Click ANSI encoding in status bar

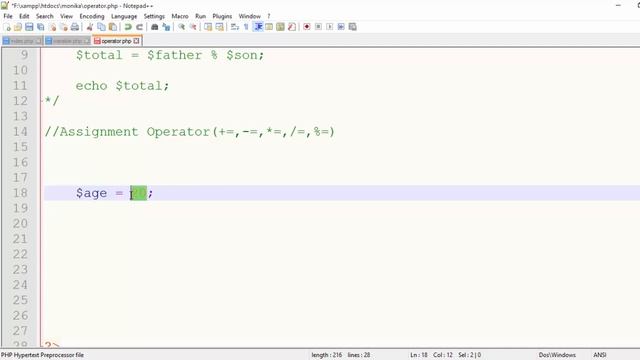coord(600,355)
